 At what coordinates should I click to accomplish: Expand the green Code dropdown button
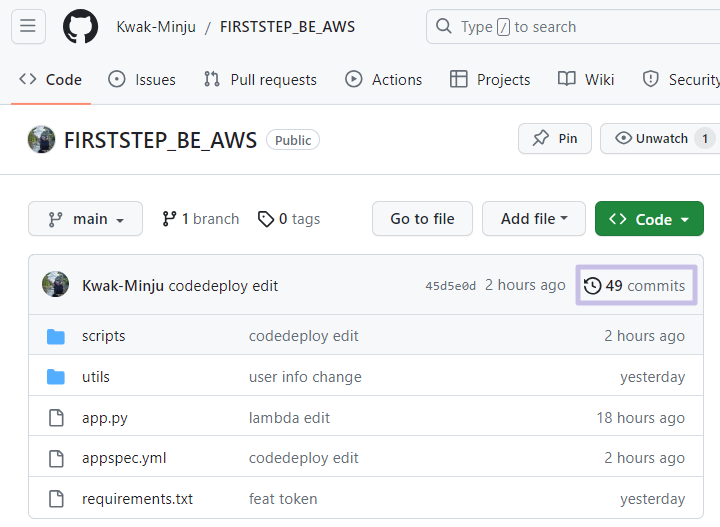tap(649, 219)
